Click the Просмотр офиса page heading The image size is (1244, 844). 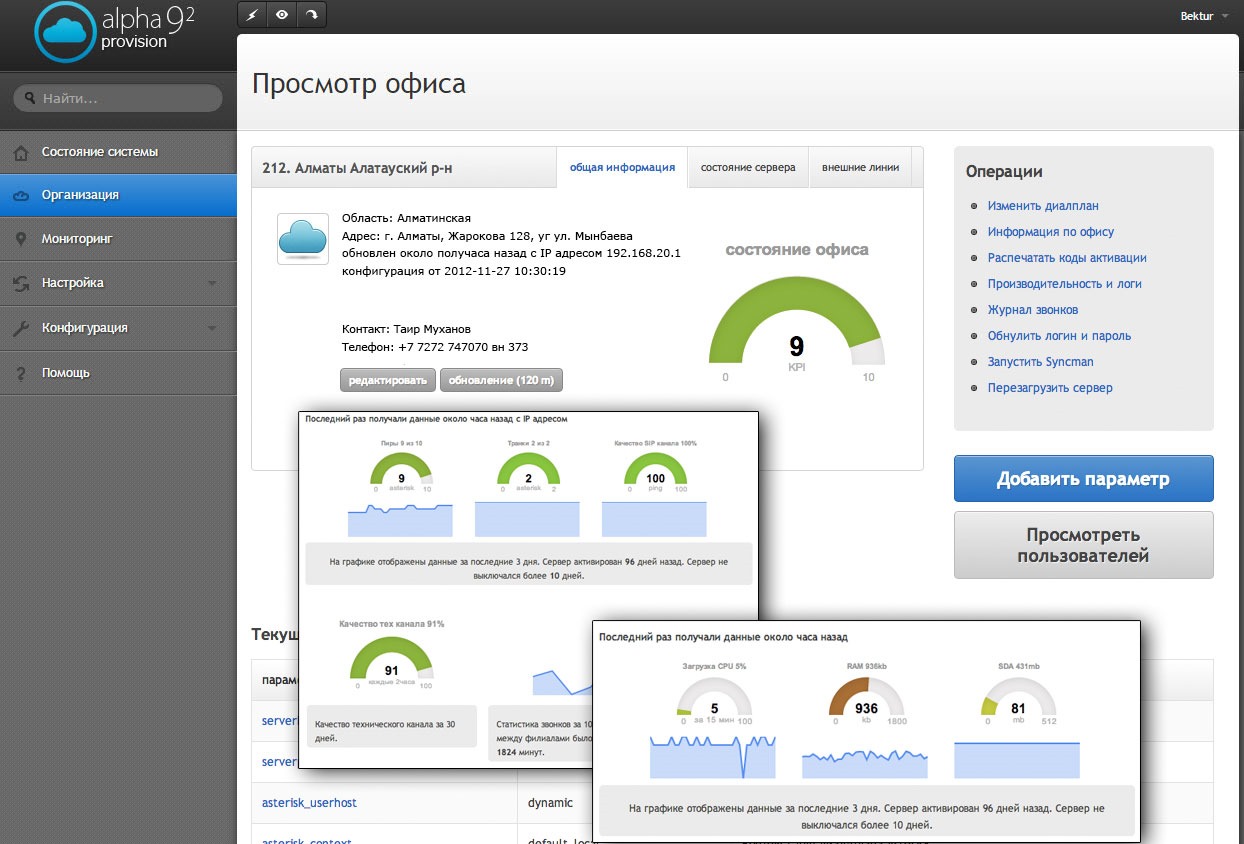click(x=359, y=83)
